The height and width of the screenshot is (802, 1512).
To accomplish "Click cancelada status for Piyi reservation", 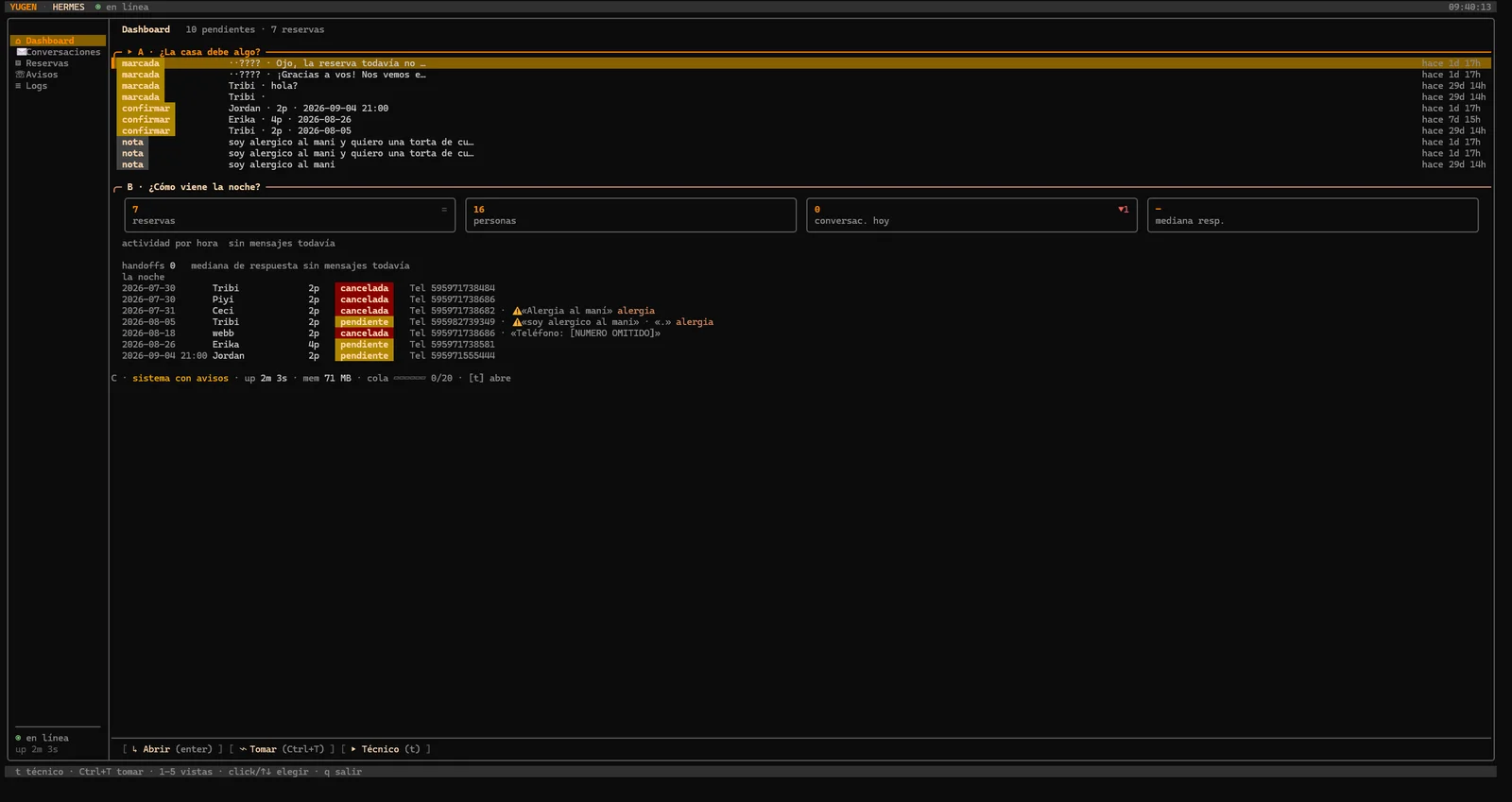I will click(365, 299).
